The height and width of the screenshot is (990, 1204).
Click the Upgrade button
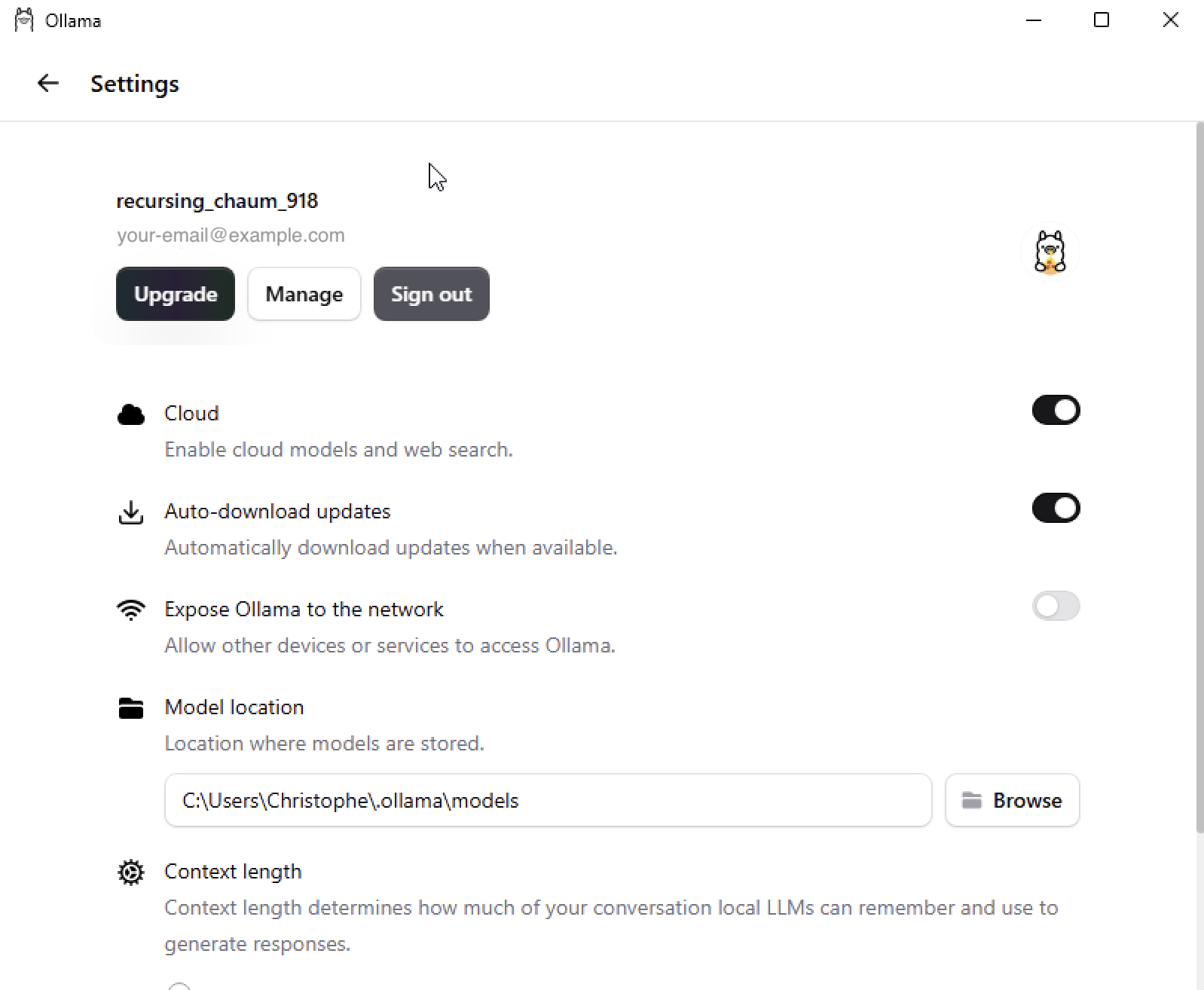point(176,294)
